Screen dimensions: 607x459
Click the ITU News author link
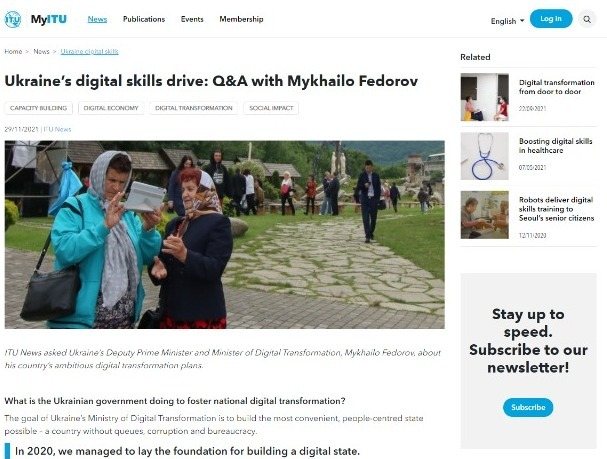coord(57,129)
